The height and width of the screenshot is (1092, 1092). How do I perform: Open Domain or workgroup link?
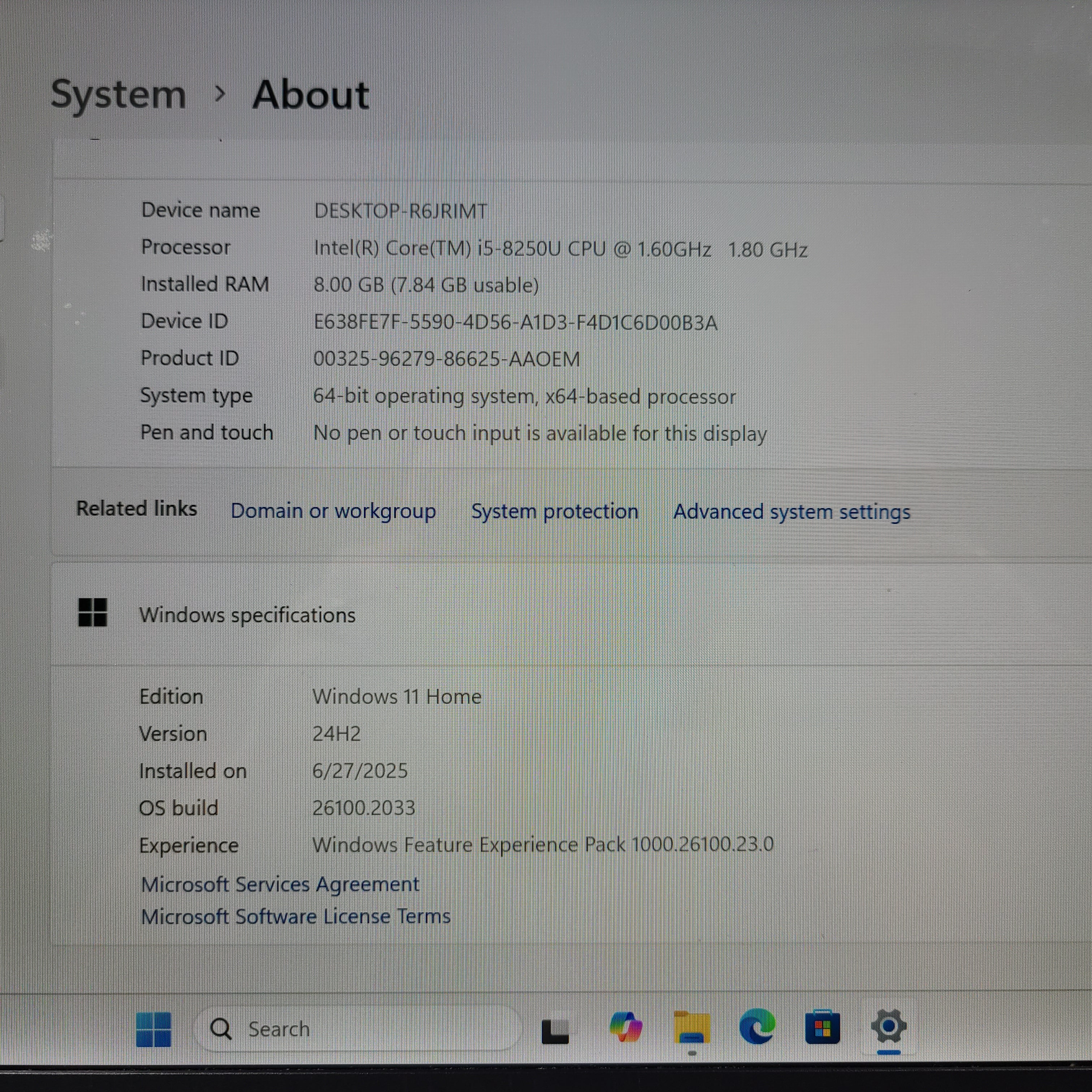coord(333,511)
